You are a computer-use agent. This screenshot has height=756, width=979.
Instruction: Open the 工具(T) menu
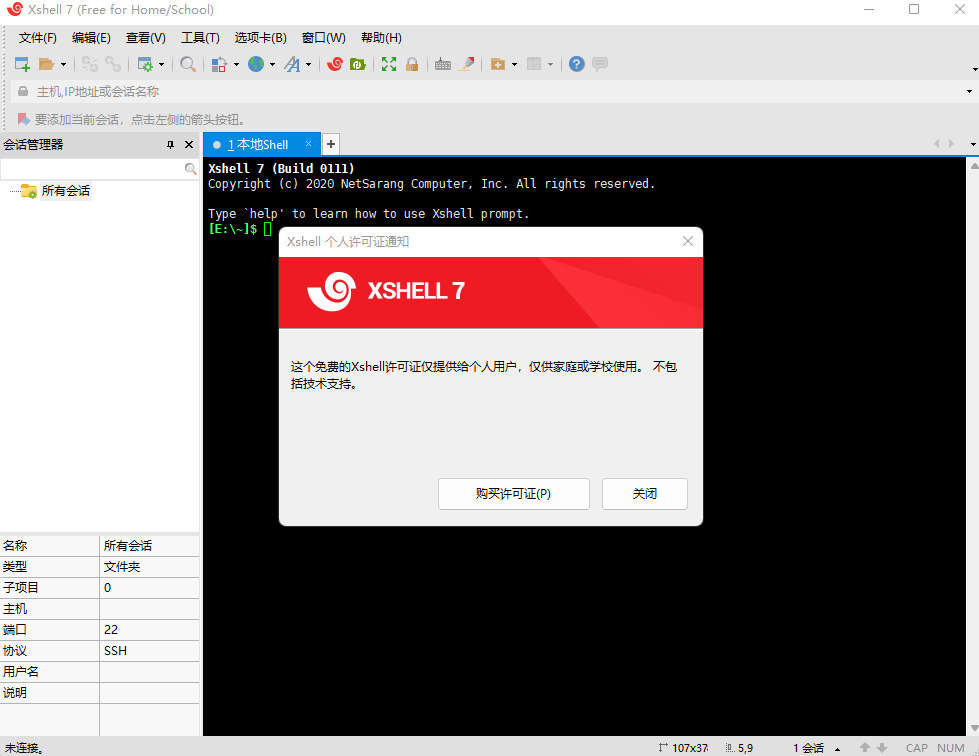click(x=199, y=37)
